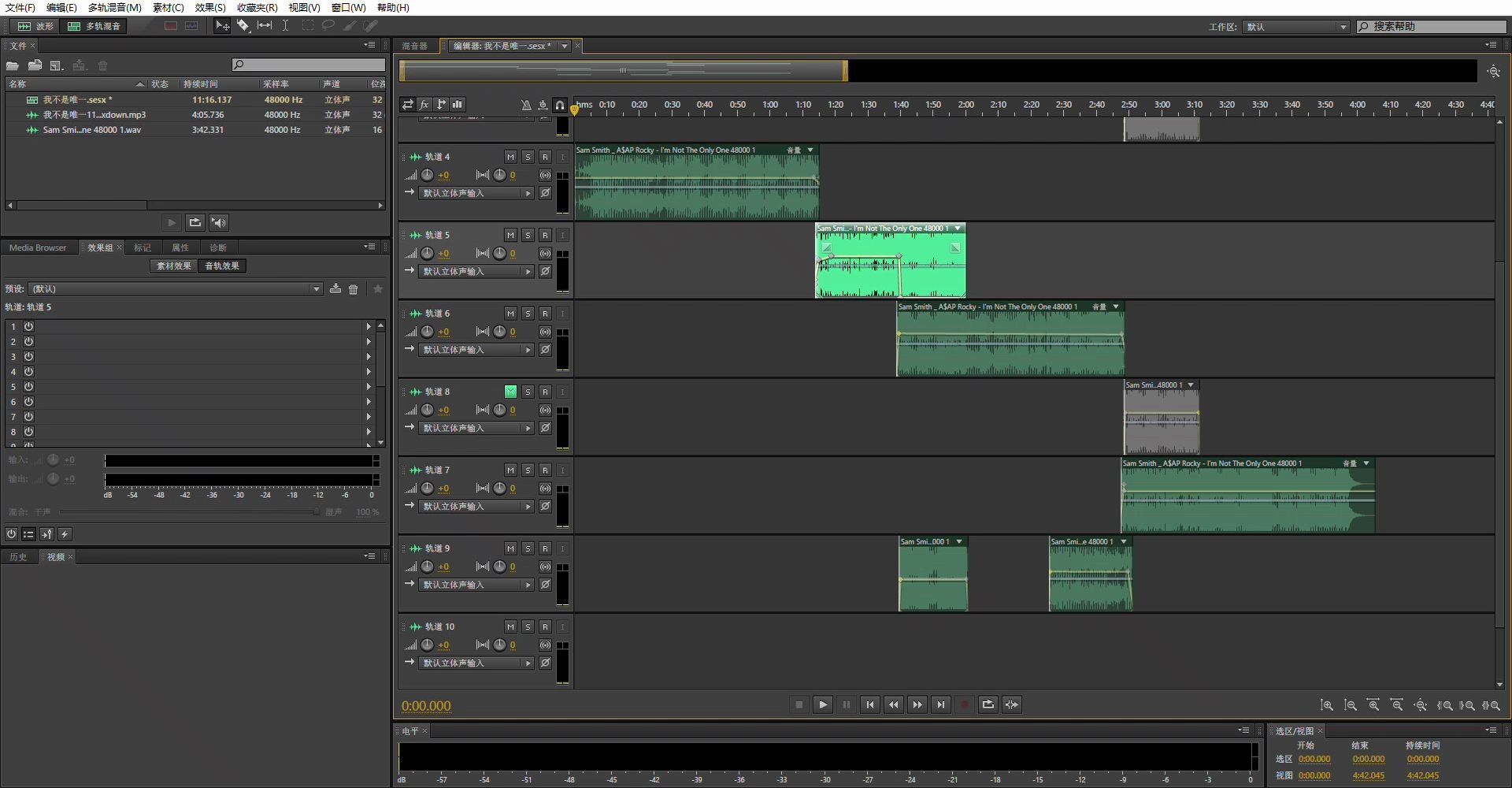Arm track 轨道 6 for recording
The width and height of the screenshot is (1512, 788).
[x=545, y=314]
